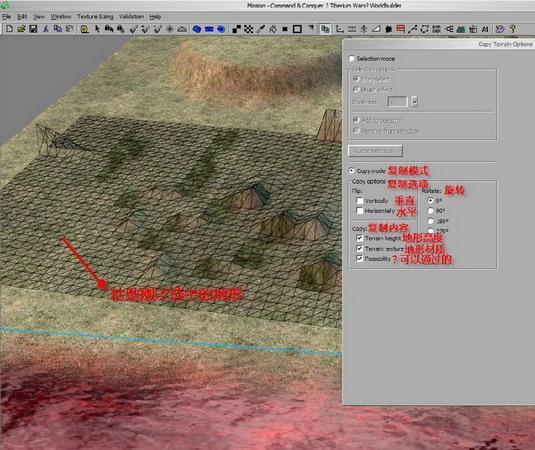
Task: Click the dashed polygon area tool icon
Action: coord(424,29)
